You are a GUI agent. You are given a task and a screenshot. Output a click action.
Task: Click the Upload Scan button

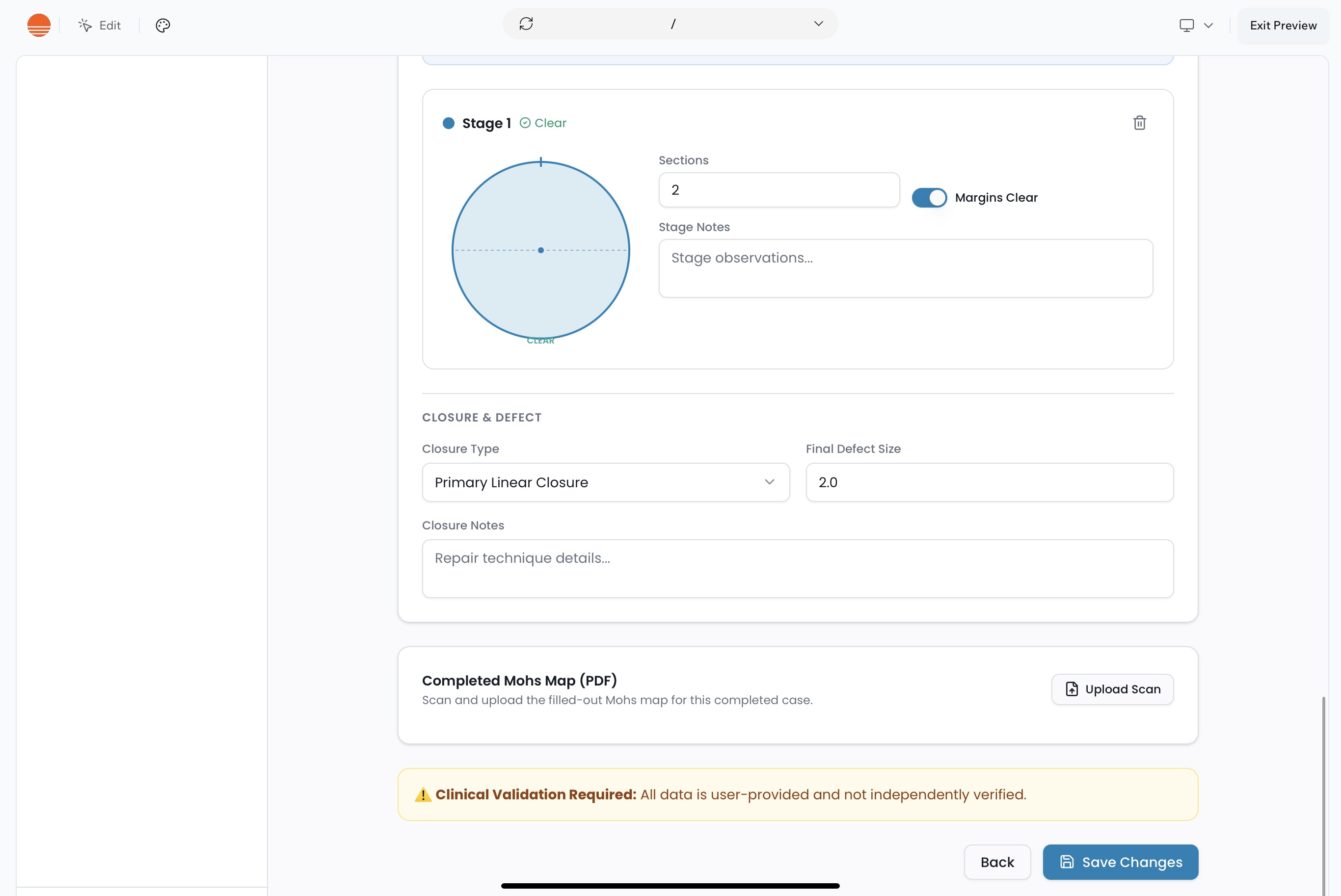pos(1112,689)
